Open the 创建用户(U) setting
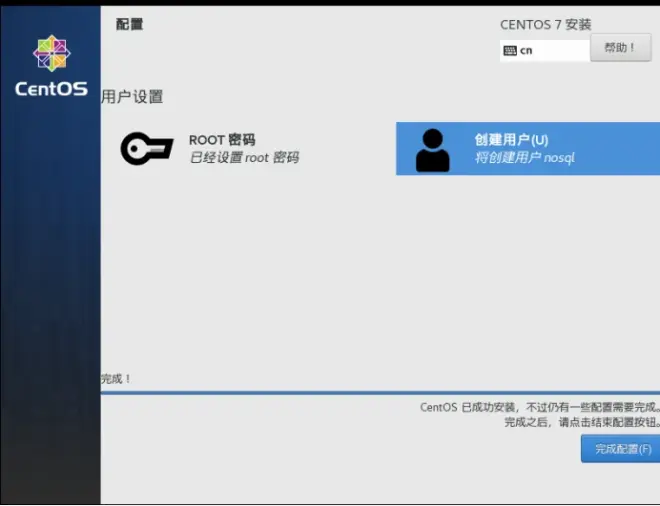This screenshot has width=660, height=506. click(528, 149)
